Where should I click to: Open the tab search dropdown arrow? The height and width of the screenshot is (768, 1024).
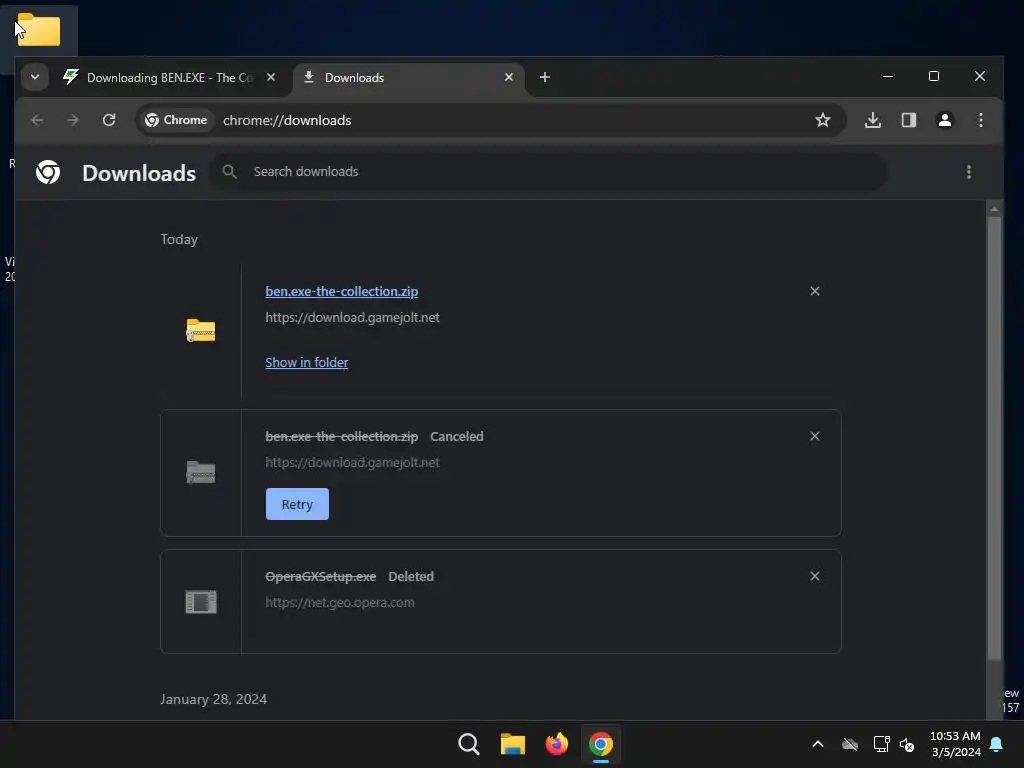(x=35, y=77)
